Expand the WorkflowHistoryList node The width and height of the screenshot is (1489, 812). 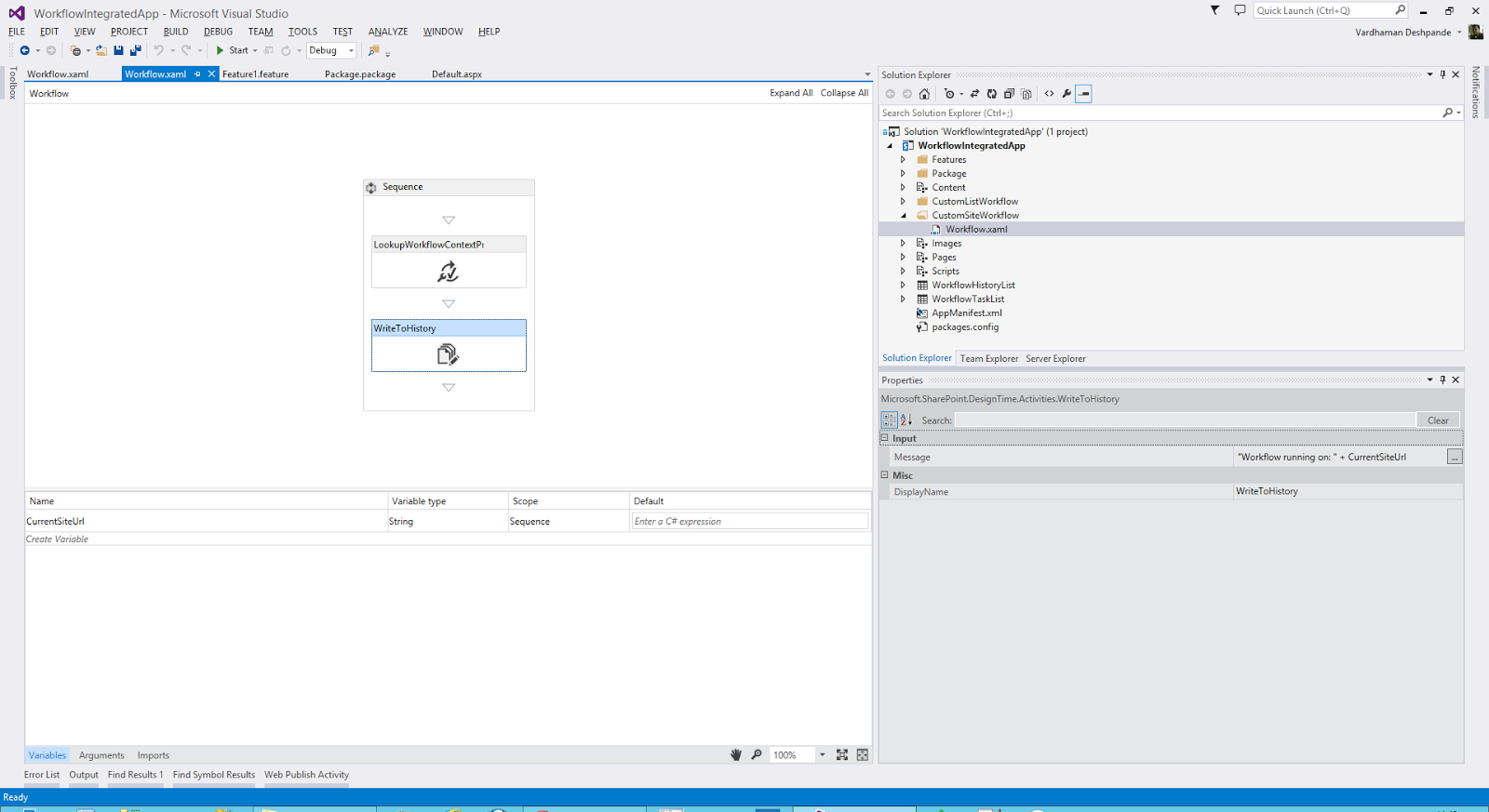coord(903,286)
